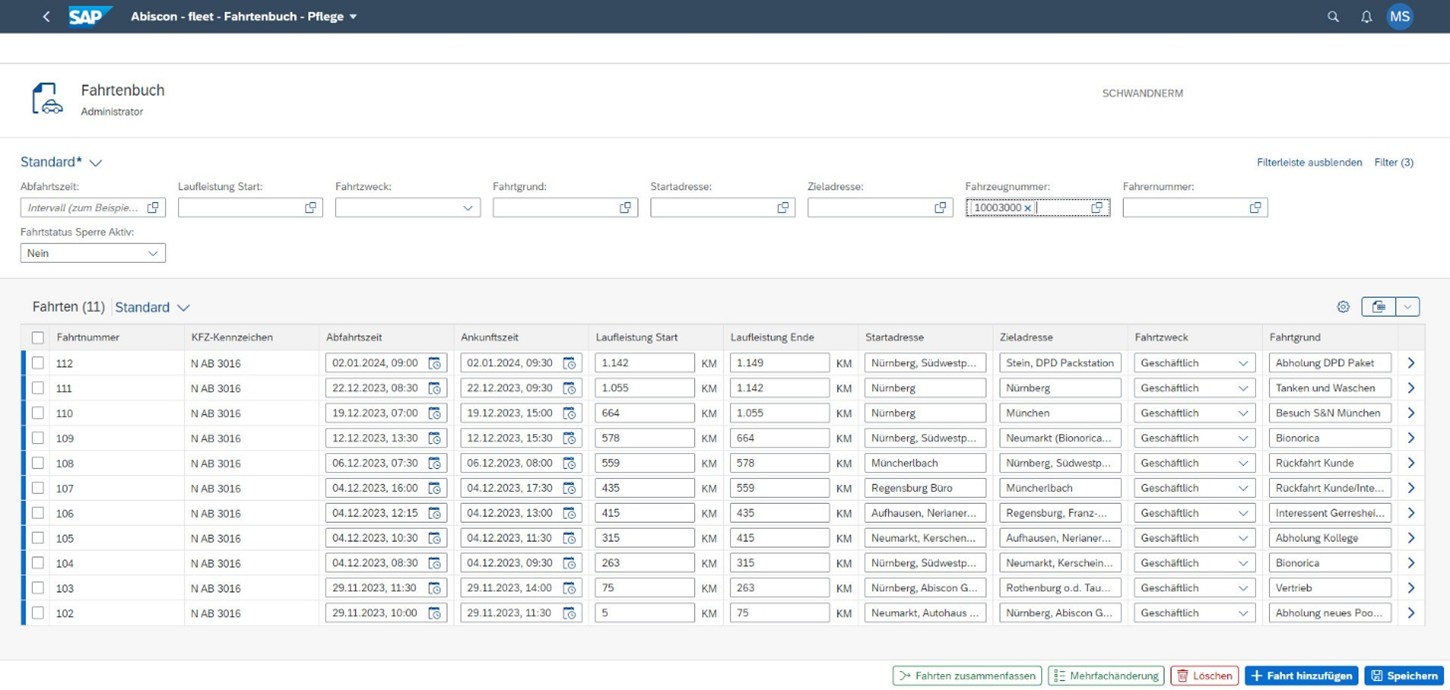Open value help for Fahrzeugnummer filter
1450x690 pixels.
tap(1097, 208)
